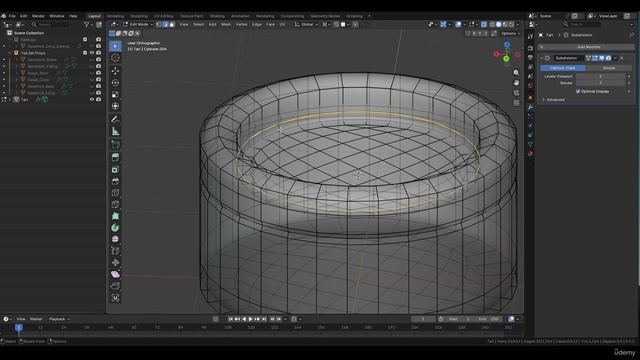Image resolution: width=640 pixels, height=360 pixels.
Task: Select the Poly Build tool
Action: pyautogui.click(x=116, y=216)
